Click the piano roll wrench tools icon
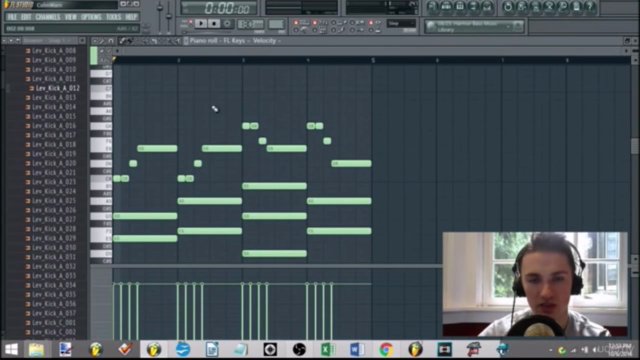 102,41
